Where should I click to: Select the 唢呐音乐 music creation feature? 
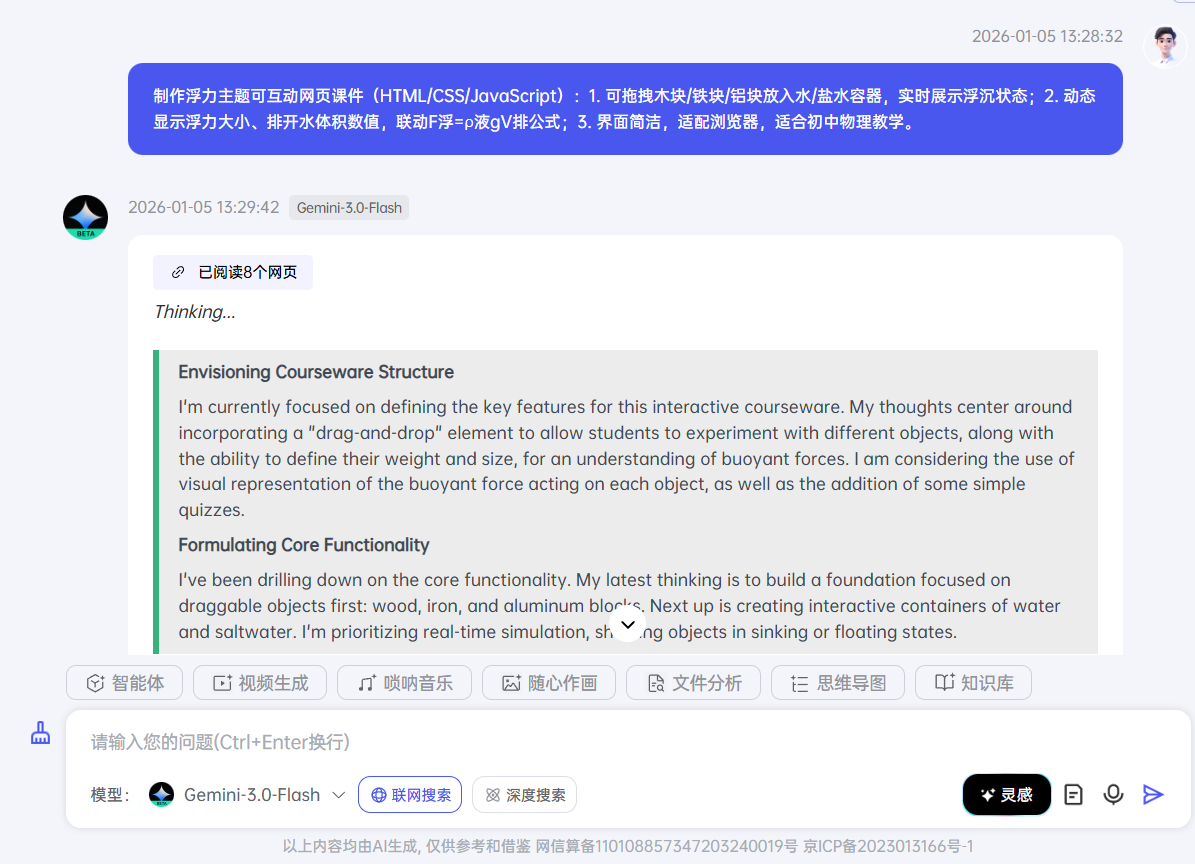(404, 682)
